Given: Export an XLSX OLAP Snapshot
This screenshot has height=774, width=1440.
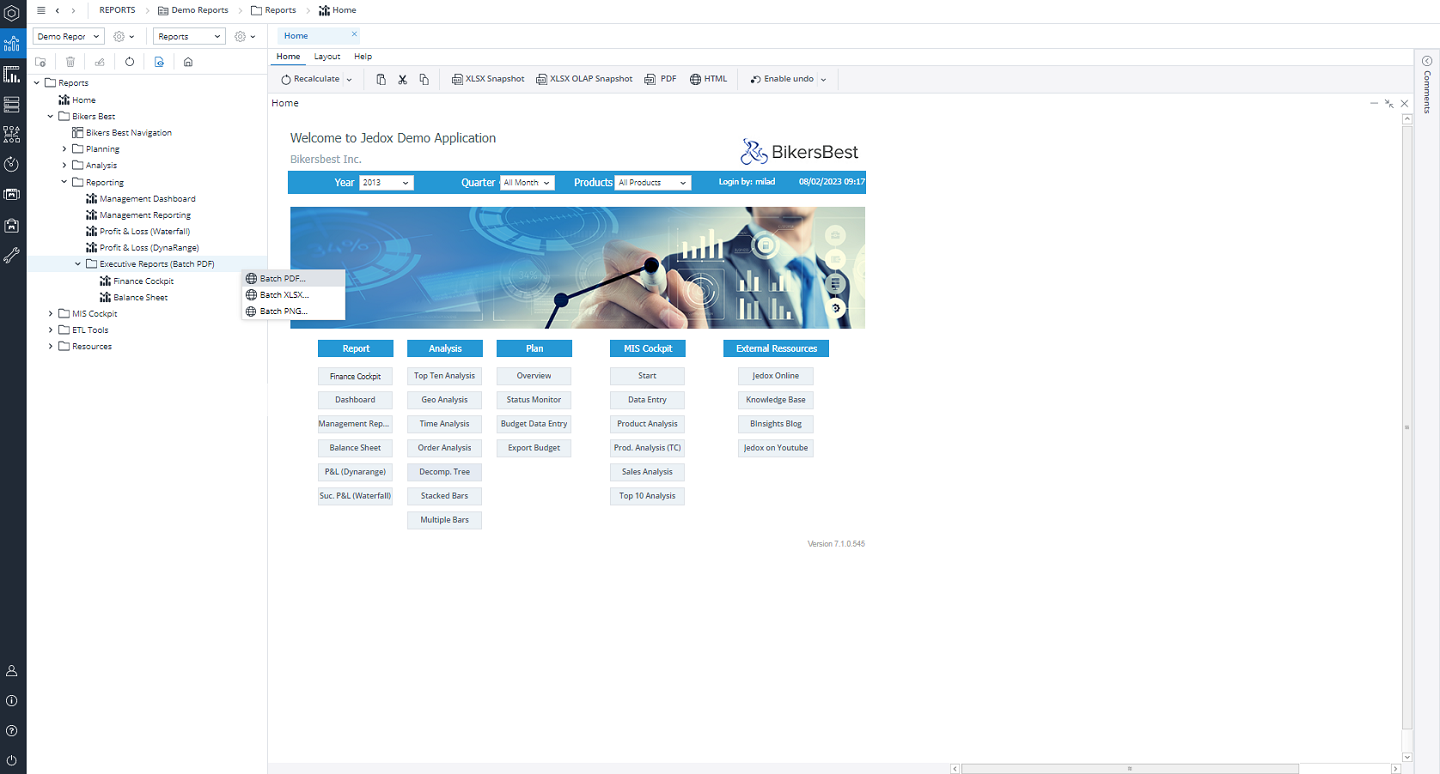Looking at the screenshot, I should pos(584,79).
